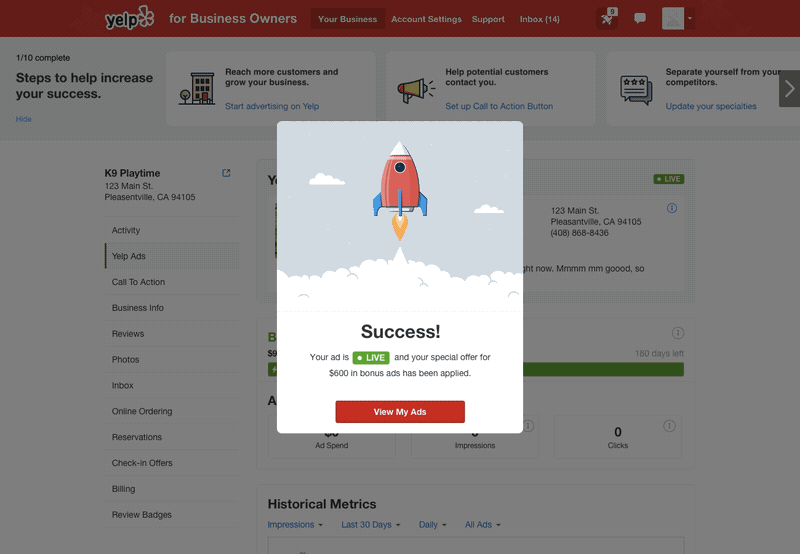Hide the steps to success panel
The height and width of the screenshot is (554, 800).
[23, 119]
